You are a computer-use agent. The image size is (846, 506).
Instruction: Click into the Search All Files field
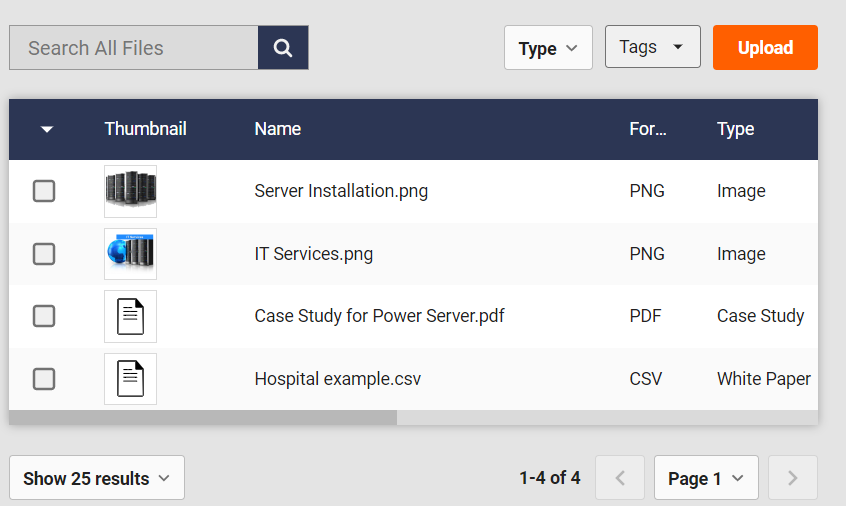[134, 48]
